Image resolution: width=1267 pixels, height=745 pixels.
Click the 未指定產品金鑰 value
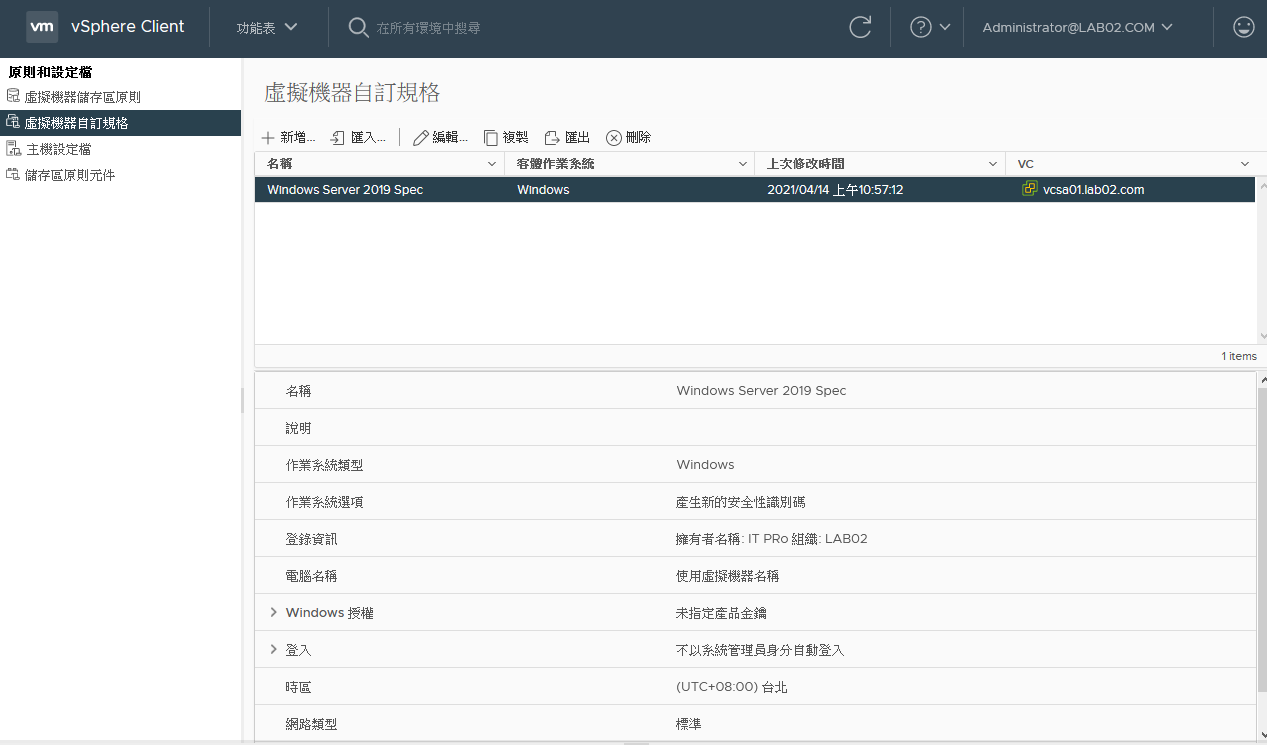721,613
